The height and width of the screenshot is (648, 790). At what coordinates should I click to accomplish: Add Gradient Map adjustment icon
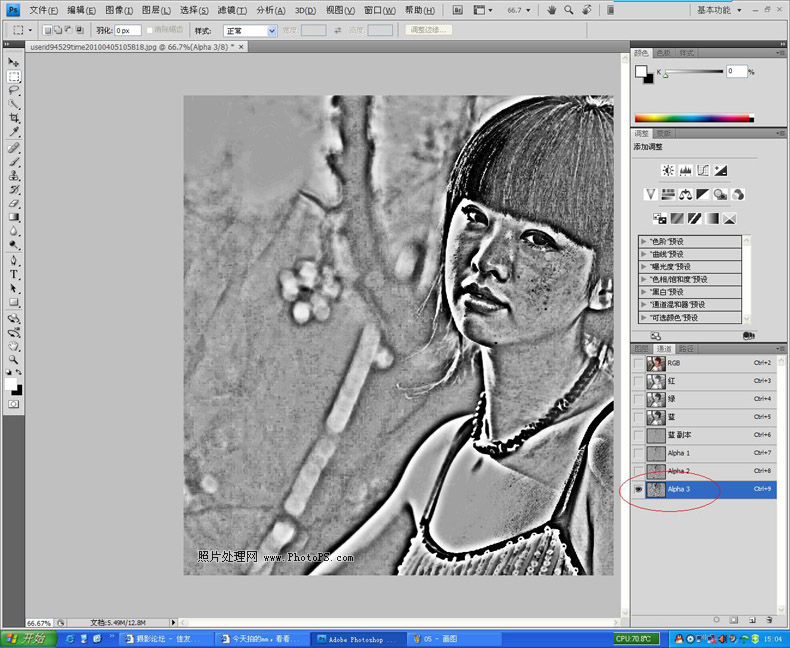coord(712,218)
